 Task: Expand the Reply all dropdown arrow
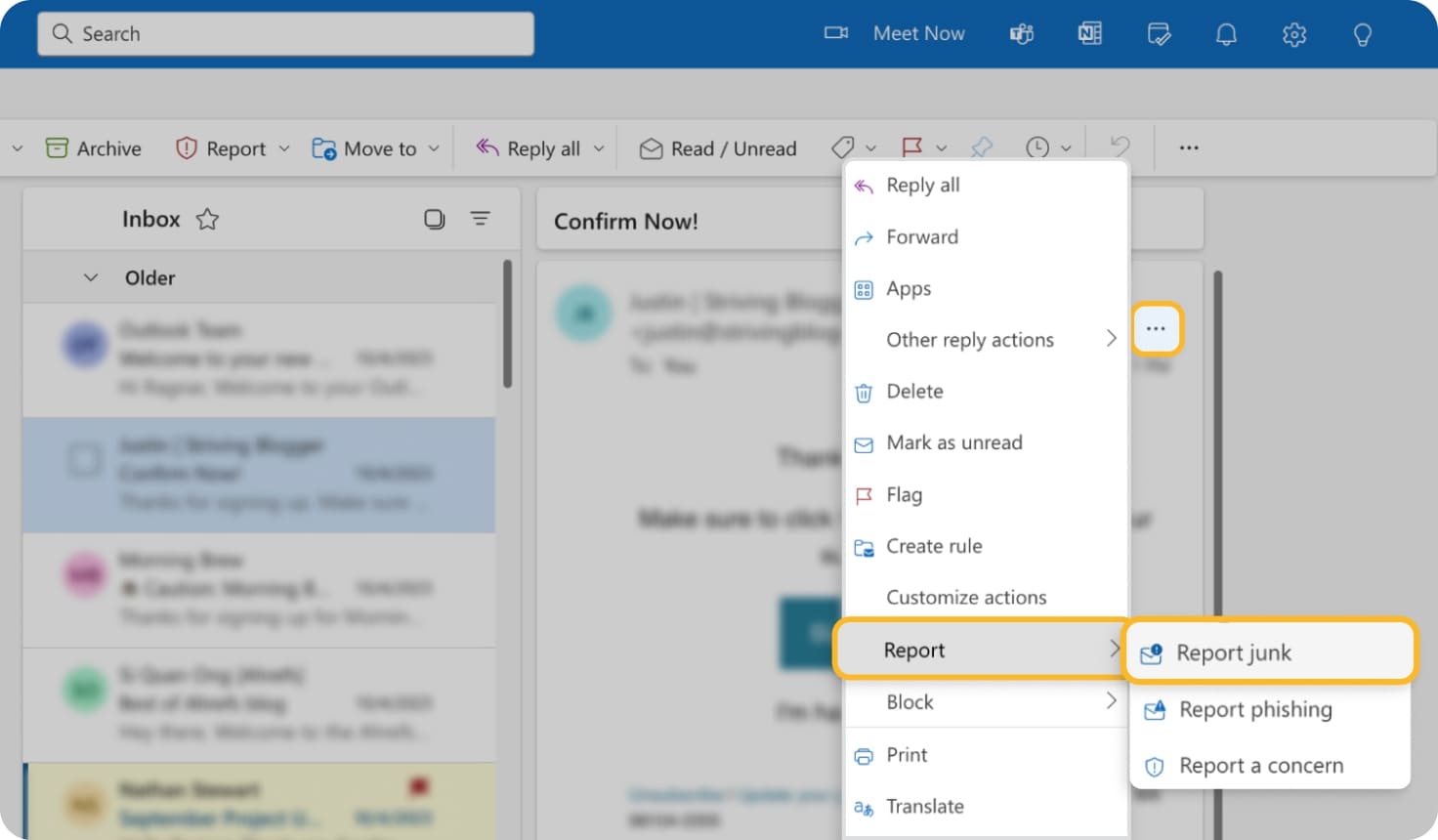point(599,147)
